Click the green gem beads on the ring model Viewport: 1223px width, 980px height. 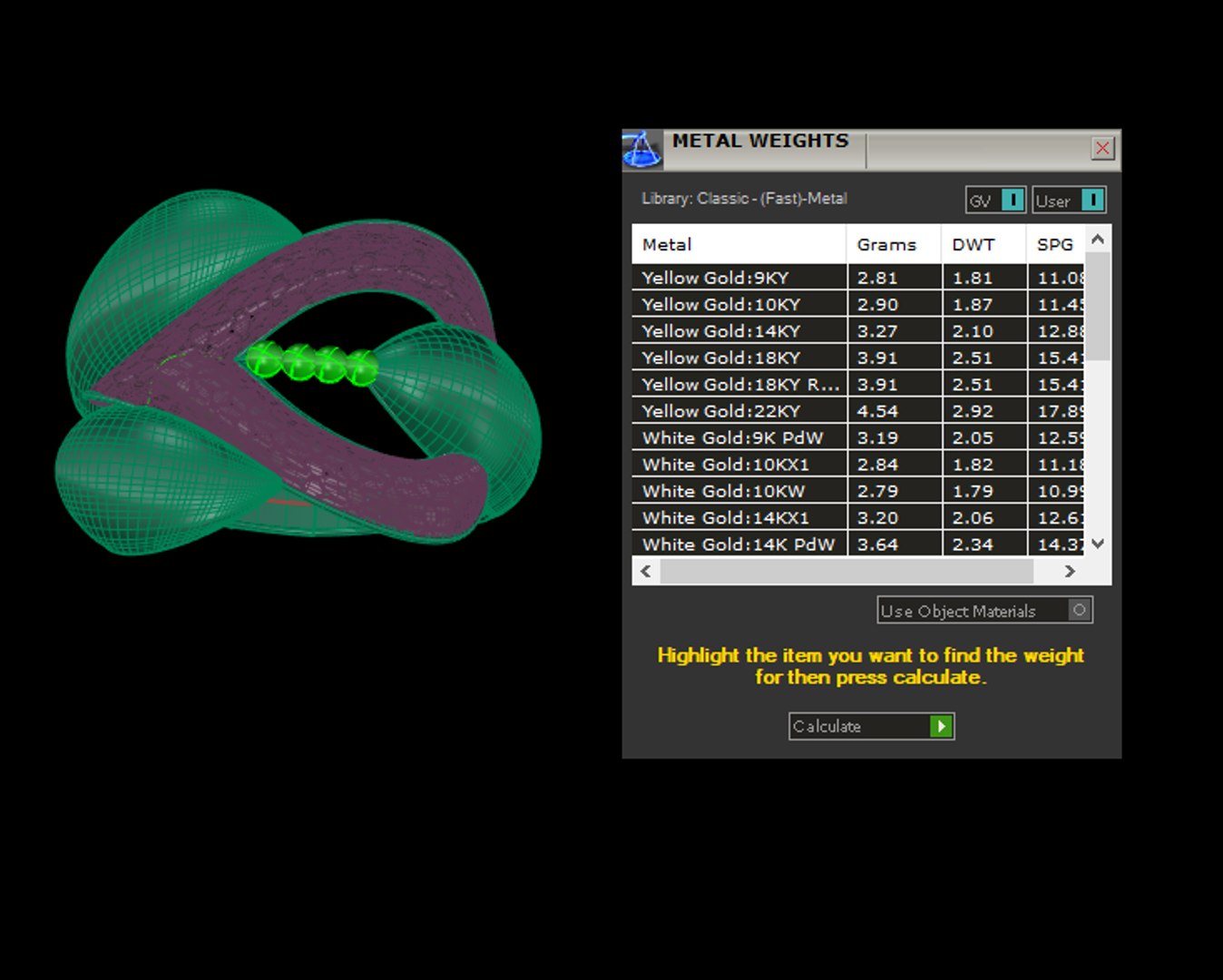[312, 363]
